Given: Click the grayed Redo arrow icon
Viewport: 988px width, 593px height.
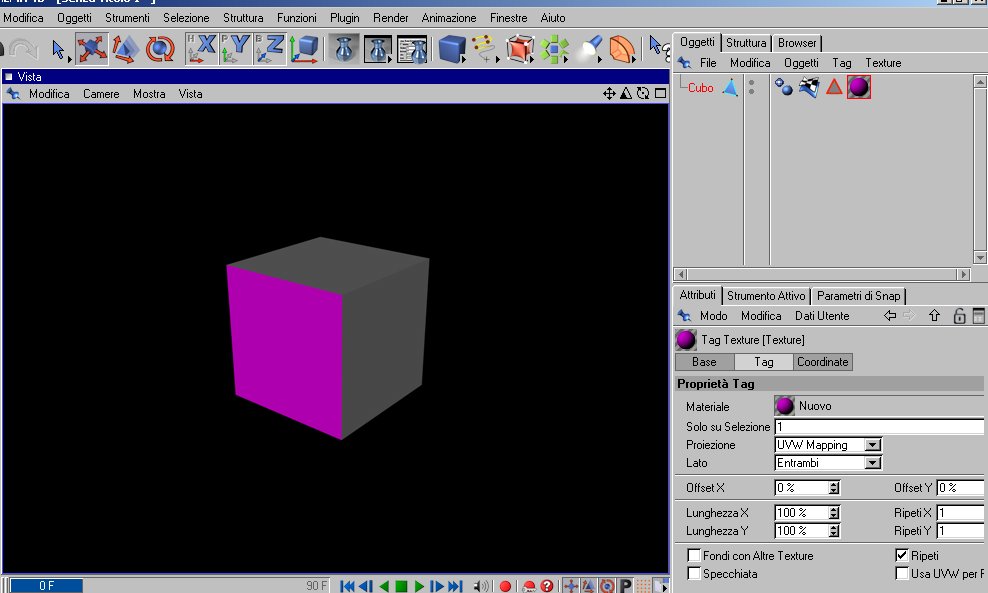Looking at the screenshot, I should point(23,49).
